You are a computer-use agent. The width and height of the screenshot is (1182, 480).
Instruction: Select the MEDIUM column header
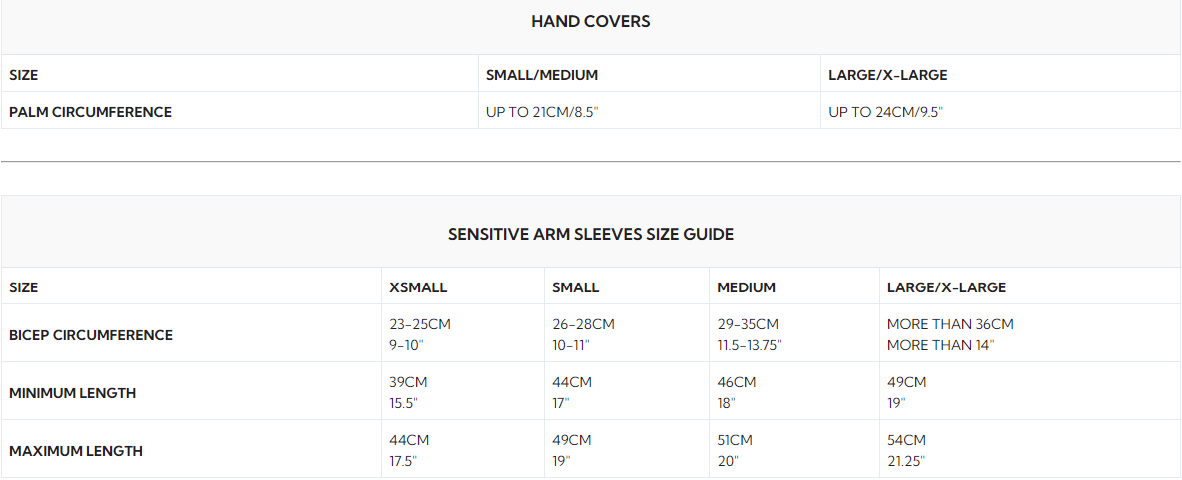click(746, 288)
